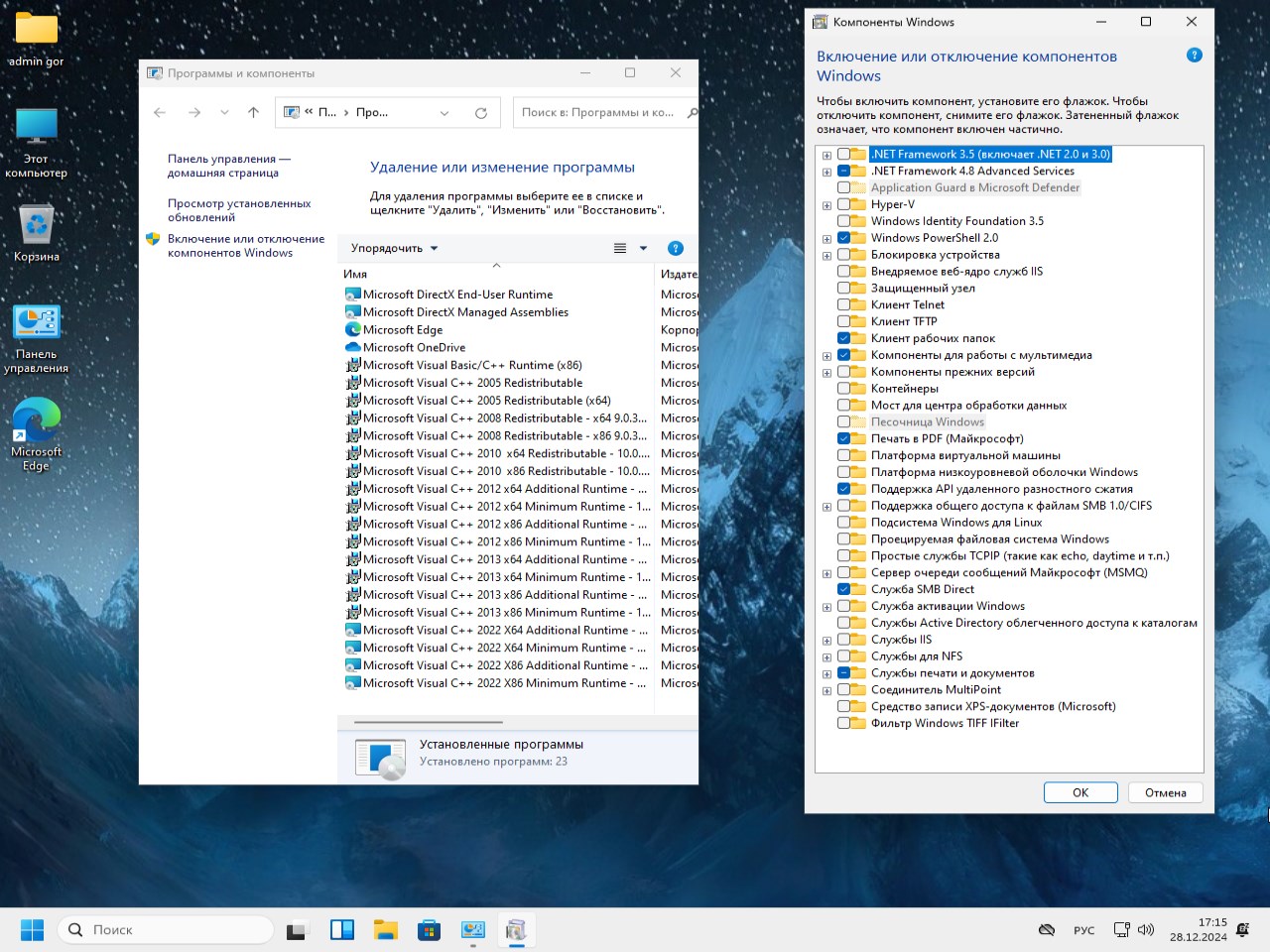The width and height of the screenshot is (1270, 952).
Task: Enable the Telnet client checkbox
Action: pos(843,305)
